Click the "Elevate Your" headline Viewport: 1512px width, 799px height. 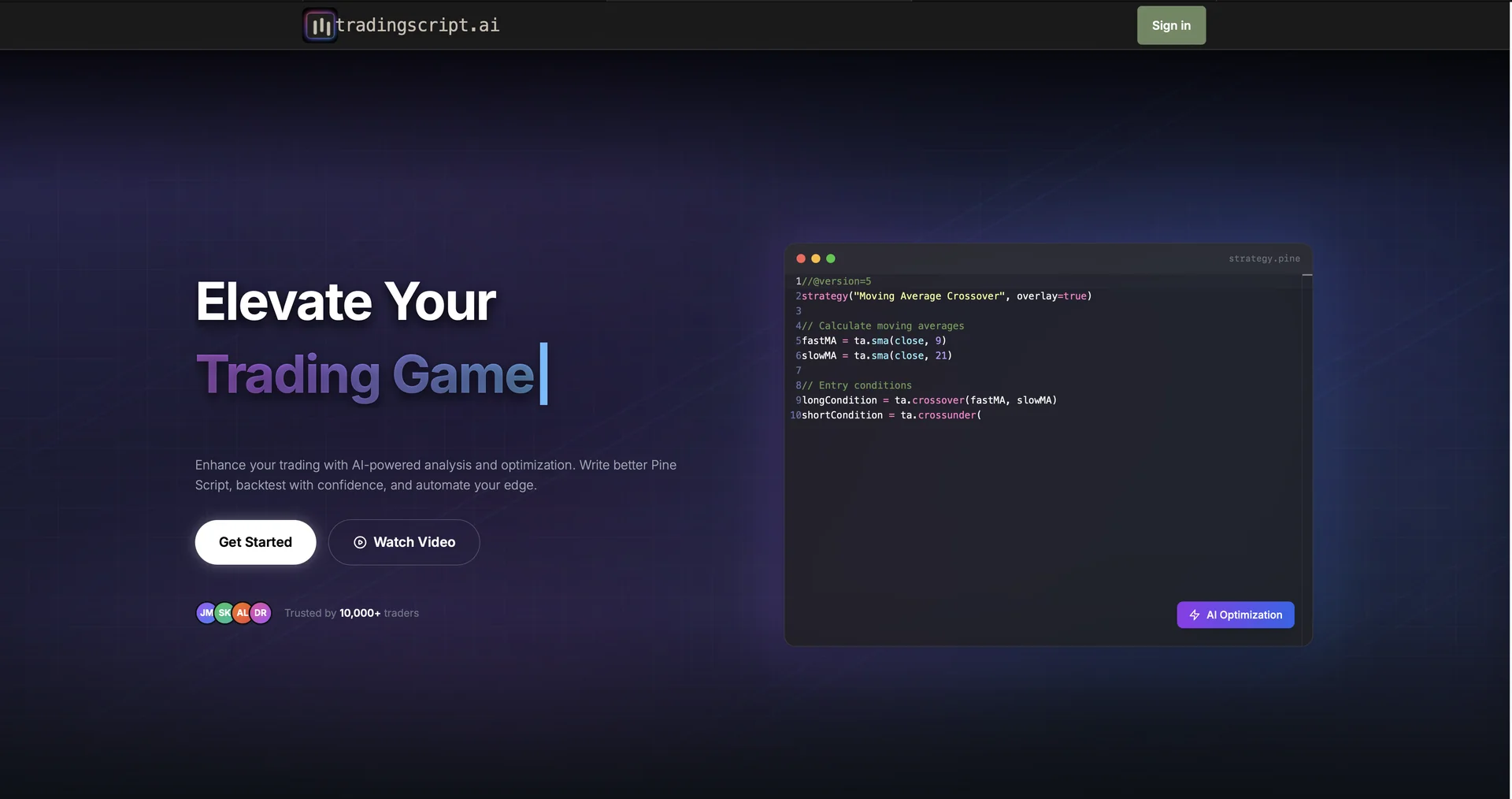[346, 302]
